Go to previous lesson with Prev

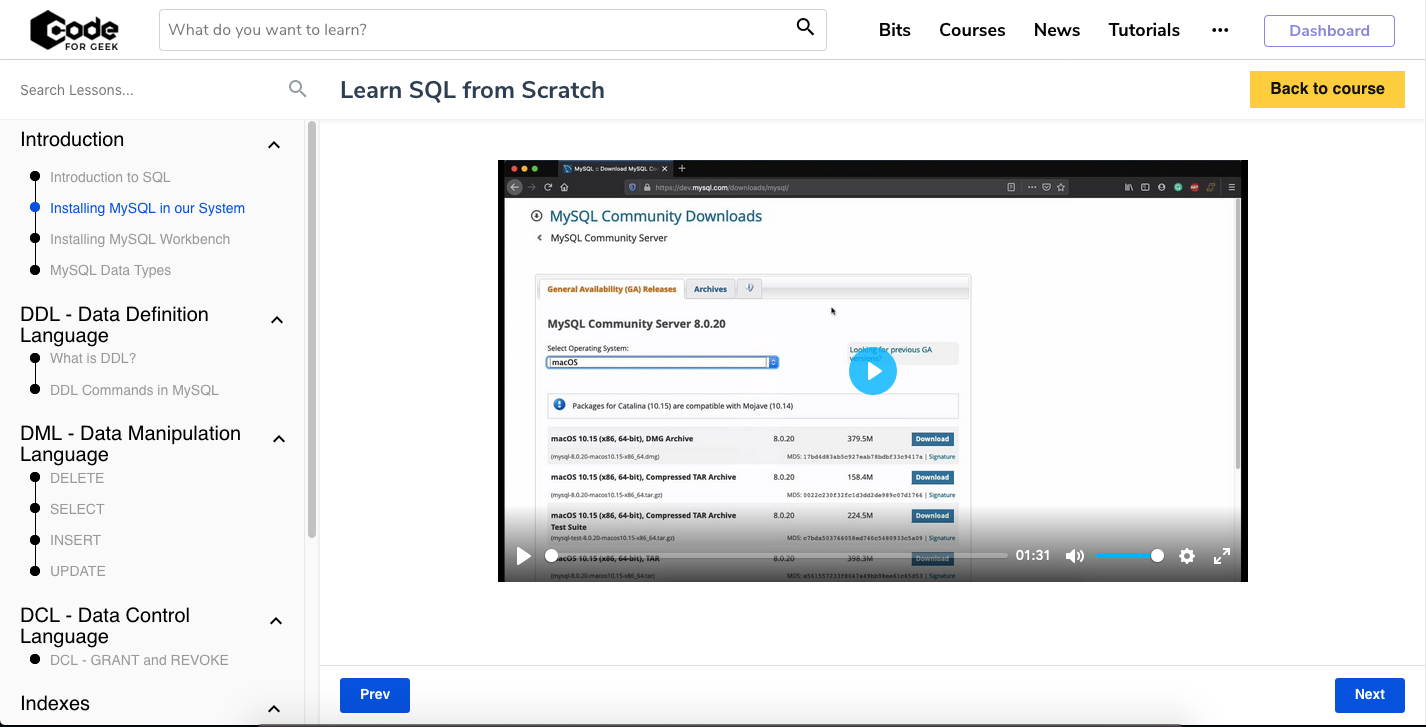point(375,695)
